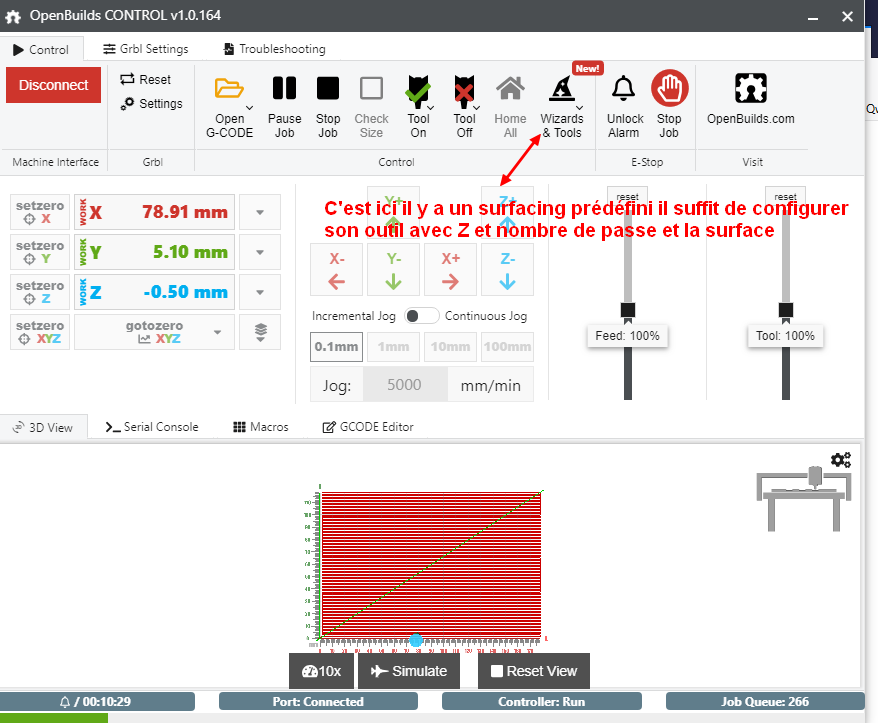Screen dimensions: 878x723
Task: Set zero for all XYZ axes
Action: coord(40,332)
